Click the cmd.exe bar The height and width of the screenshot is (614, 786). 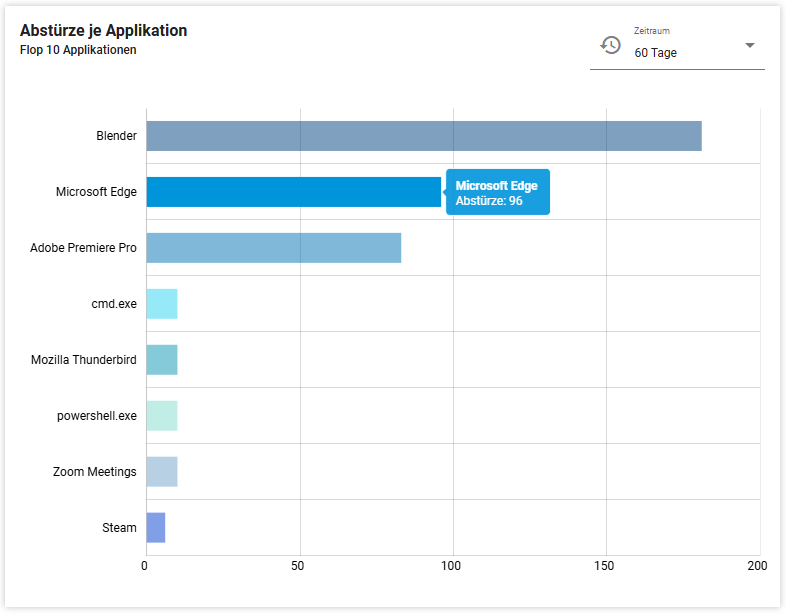[x=162, y=304]
